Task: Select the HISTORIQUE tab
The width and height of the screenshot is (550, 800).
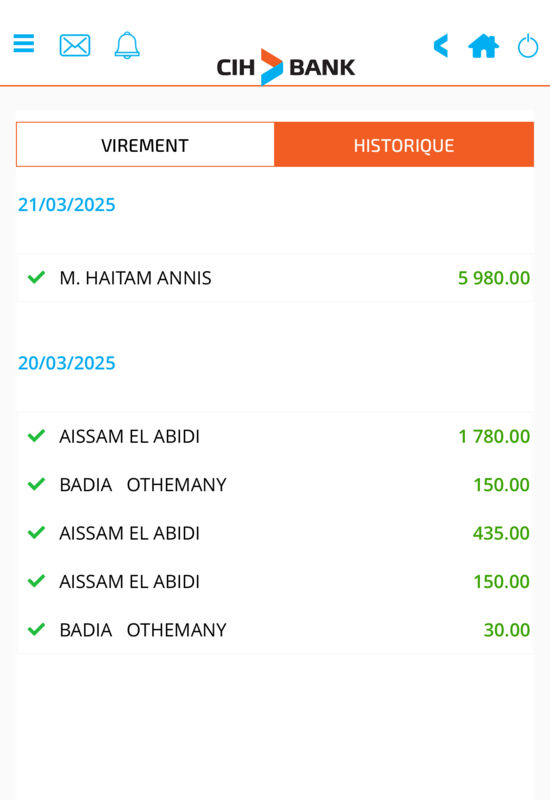Action: 404,144
